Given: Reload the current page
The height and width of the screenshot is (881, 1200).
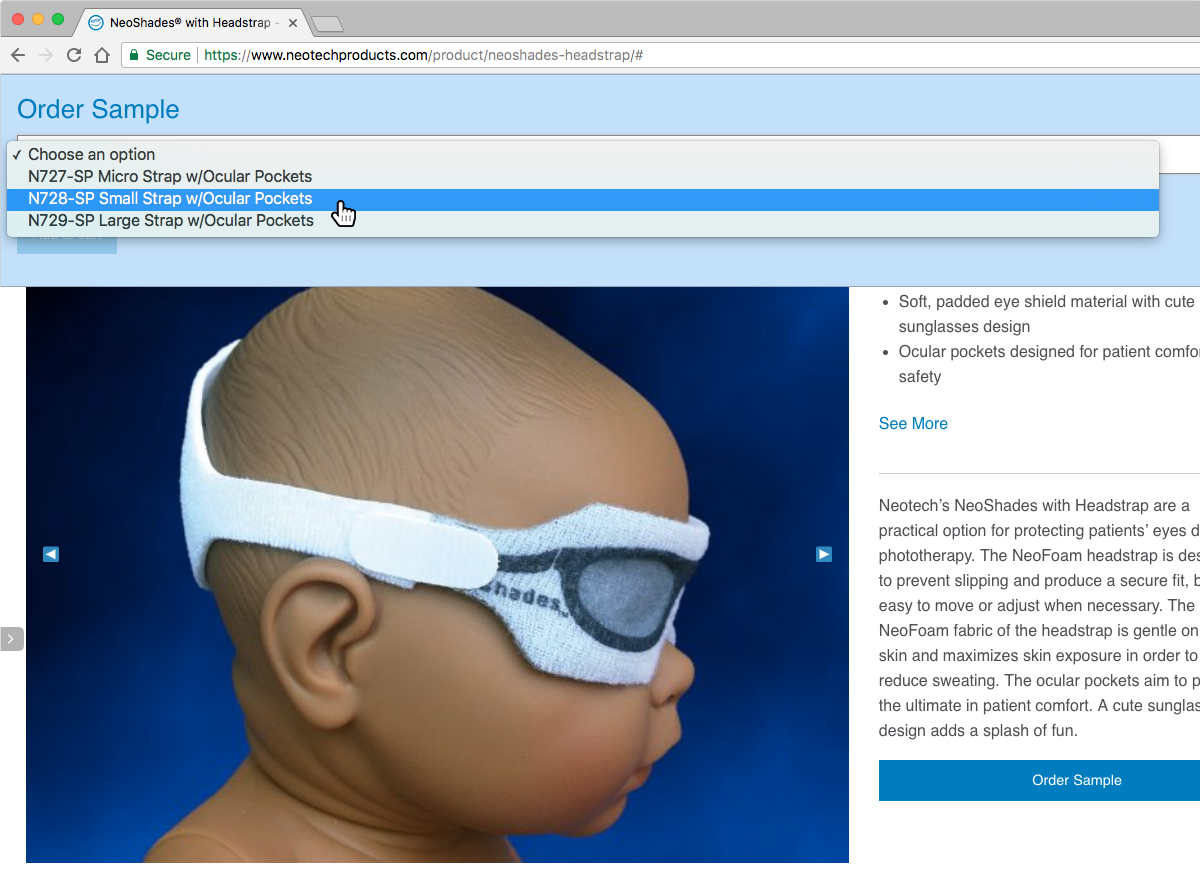Looking at the screenshot, I should coord(74,55).
